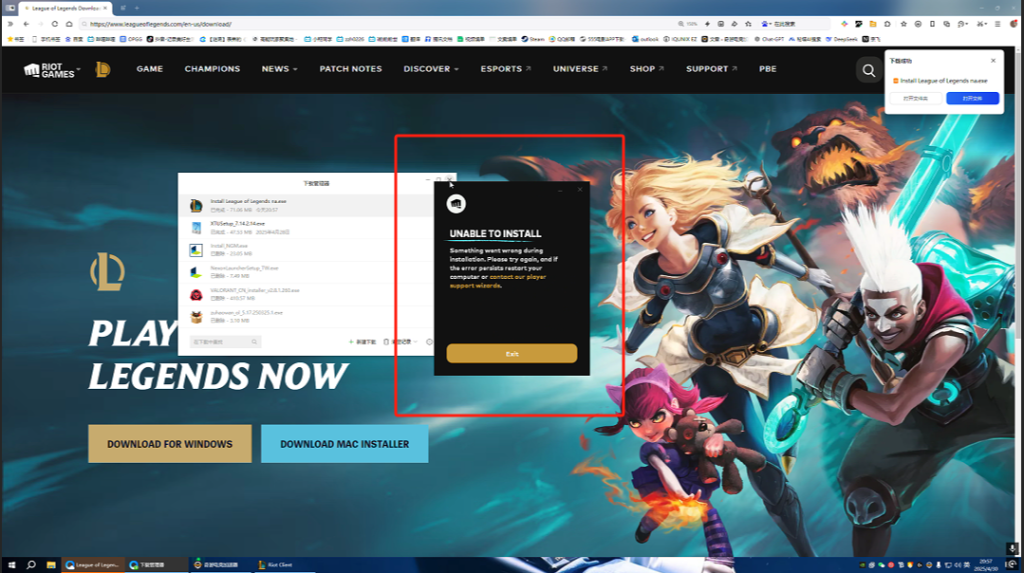
Task: Open PATCH NOTES in the nav bar
Action: (351, 69)
